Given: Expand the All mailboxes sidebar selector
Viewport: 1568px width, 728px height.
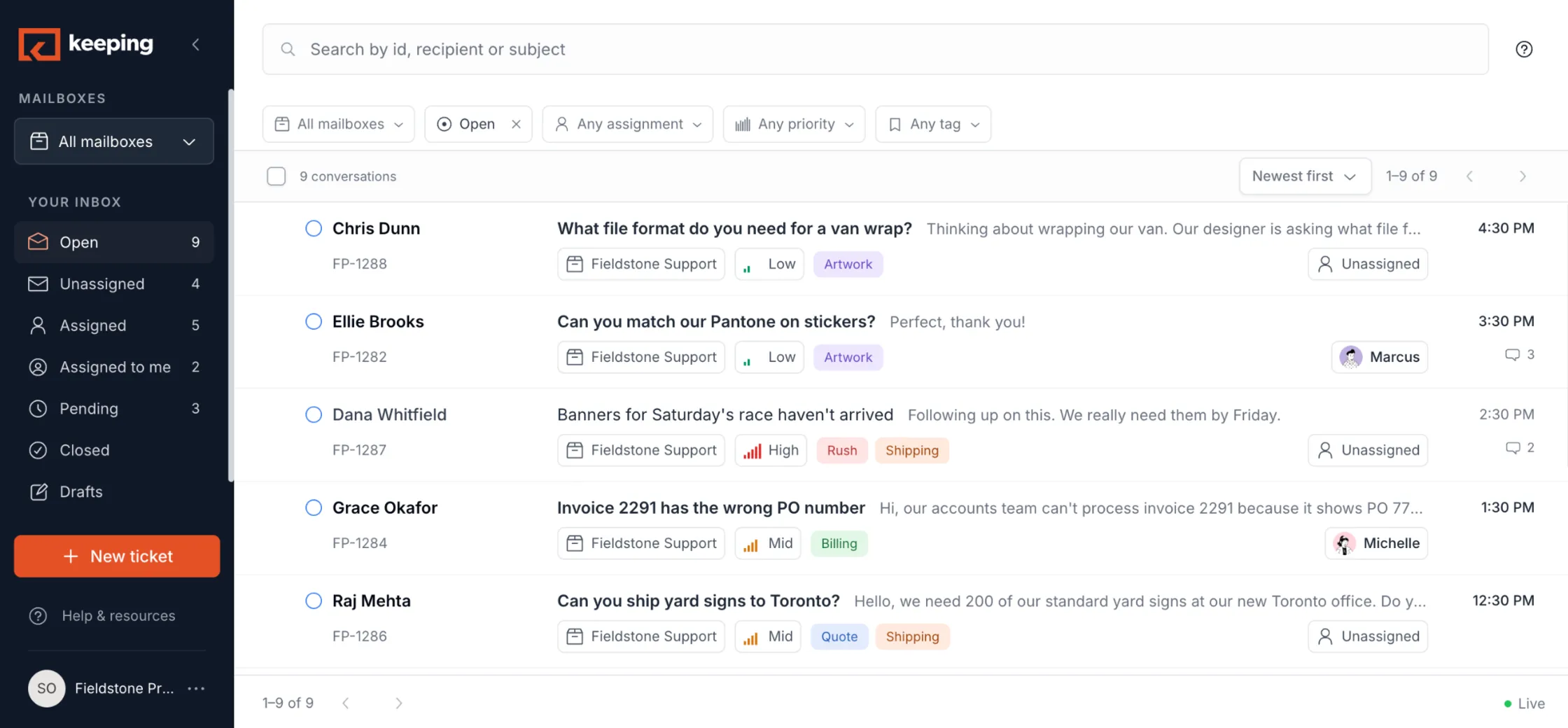Looking at the screenshot, I should point(114,141).
